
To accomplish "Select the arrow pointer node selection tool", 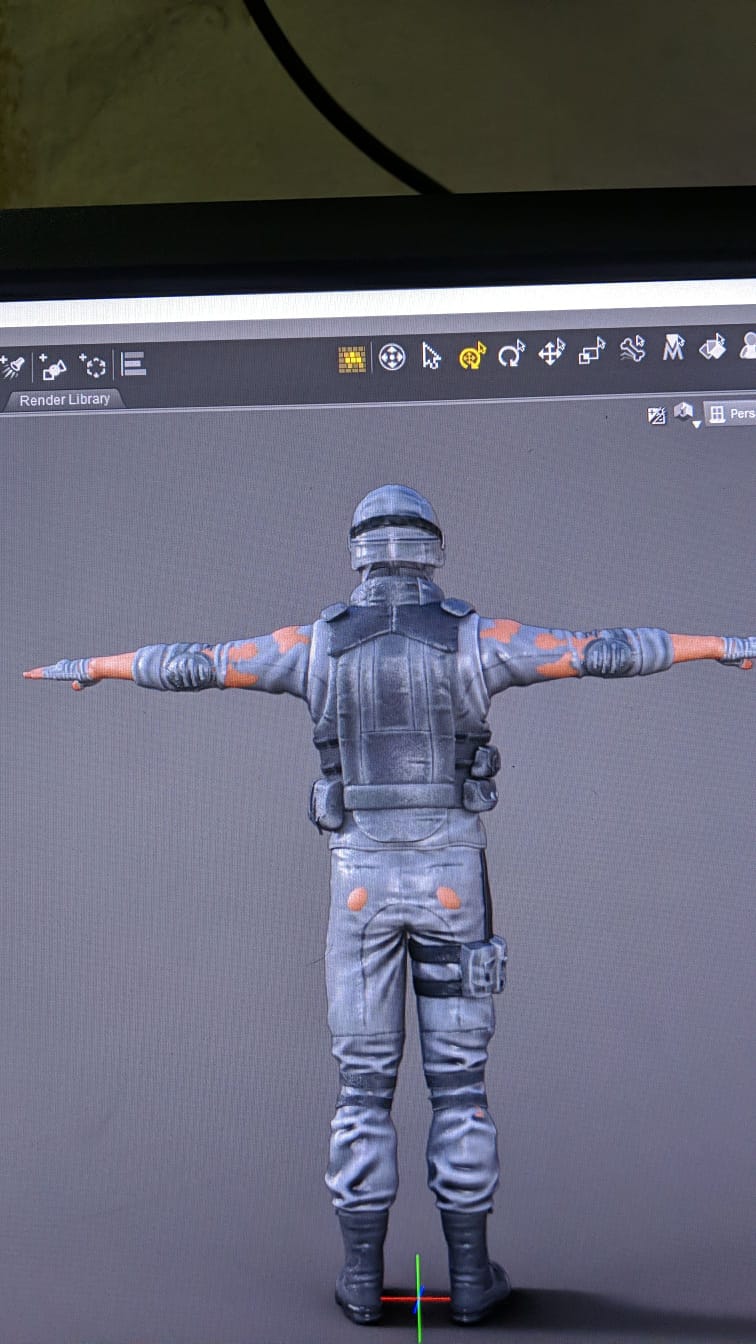I will tap(431, 356).
